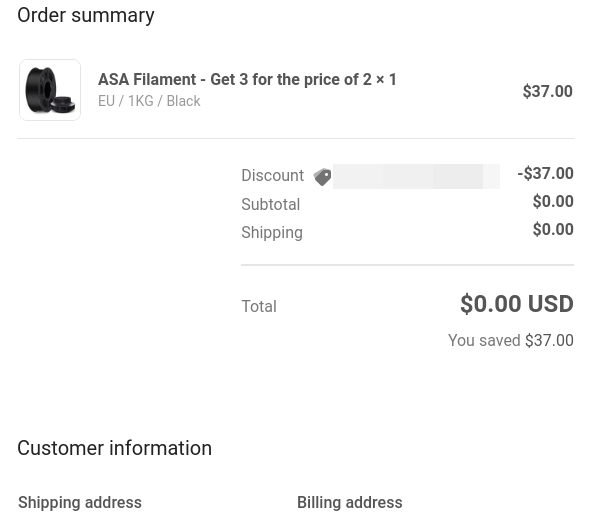
Task: Click the You saved $37.00 text
Action: pos(511,340)
